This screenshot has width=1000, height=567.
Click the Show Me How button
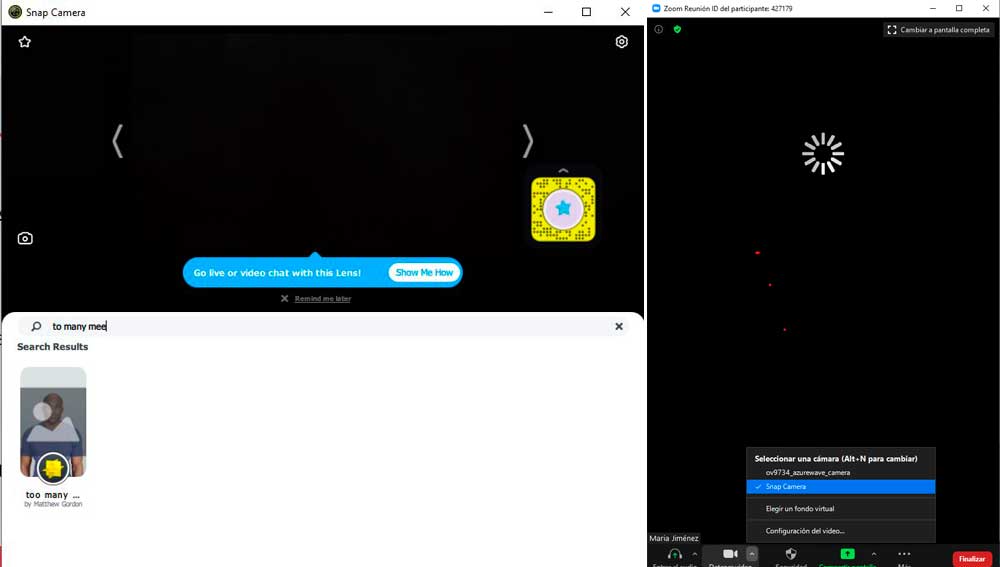point(424,272)
